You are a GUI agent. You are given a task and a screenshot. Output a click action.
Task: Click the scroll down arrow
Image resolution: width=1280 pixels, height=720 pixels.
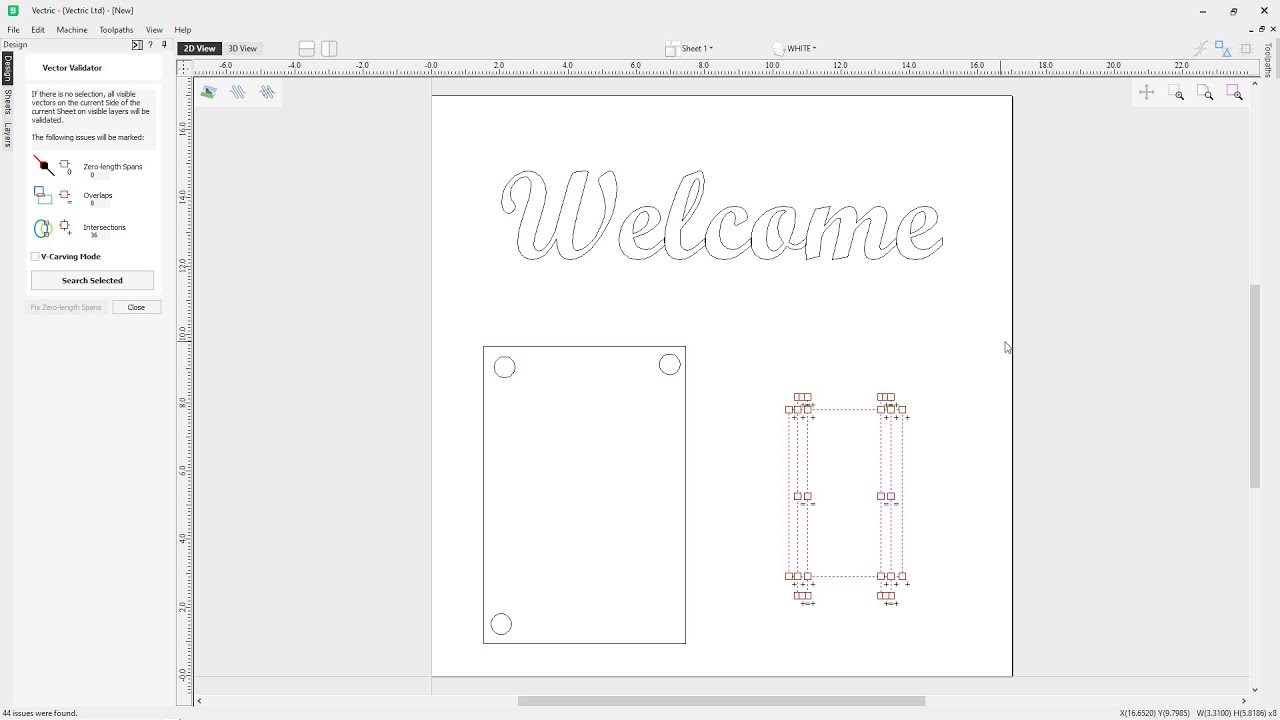pyautogui.click(x=1255, y=689)
